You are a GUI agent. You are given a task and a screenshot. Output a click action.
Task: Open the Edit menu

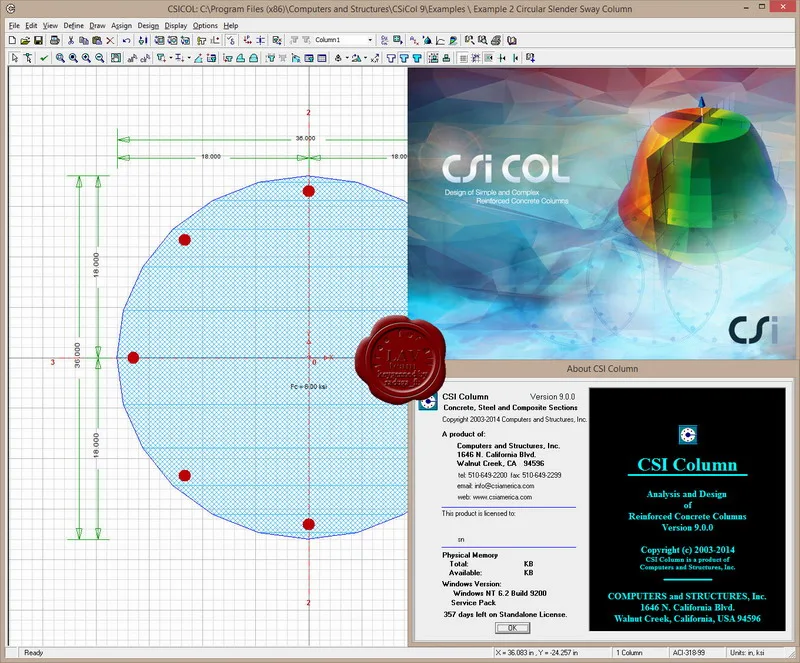31,26
